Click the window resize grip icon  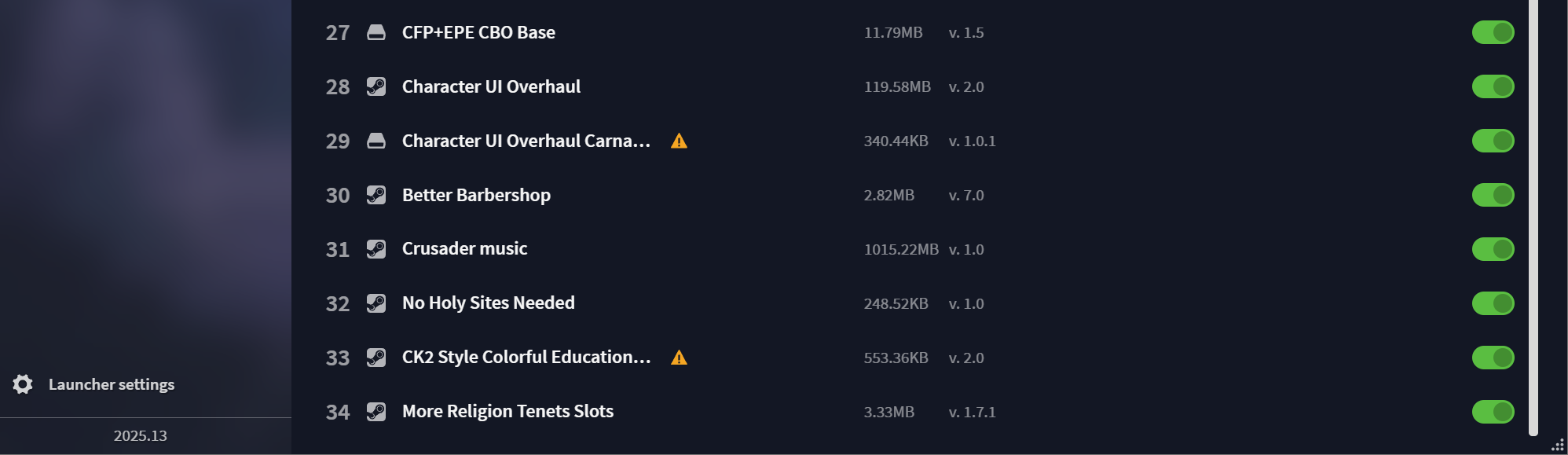(1558, 446)
